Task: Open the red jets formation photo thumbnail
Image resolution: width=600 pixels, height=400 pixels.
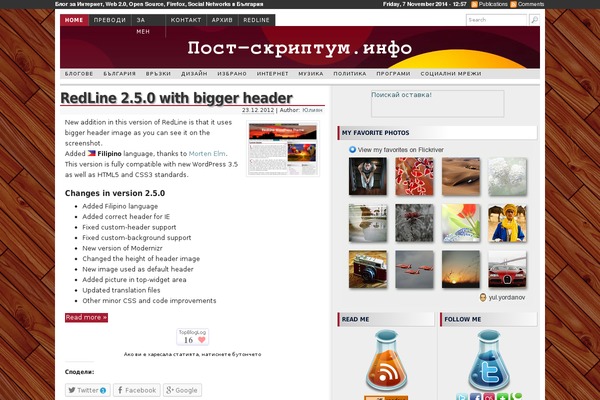Action: coord(414,269)
